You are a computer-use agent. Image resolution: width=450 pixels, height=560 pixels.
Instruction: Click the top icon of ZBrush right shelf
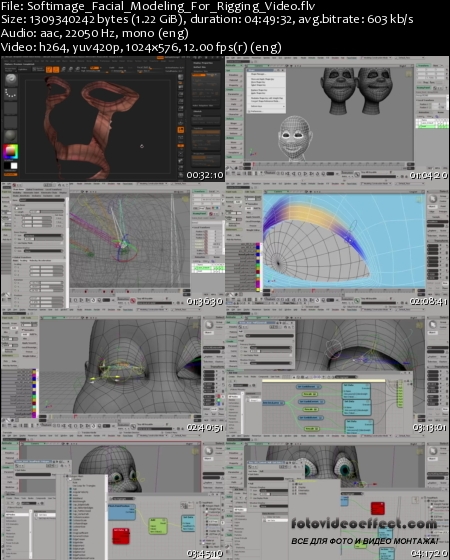click(x=181, y=77)
